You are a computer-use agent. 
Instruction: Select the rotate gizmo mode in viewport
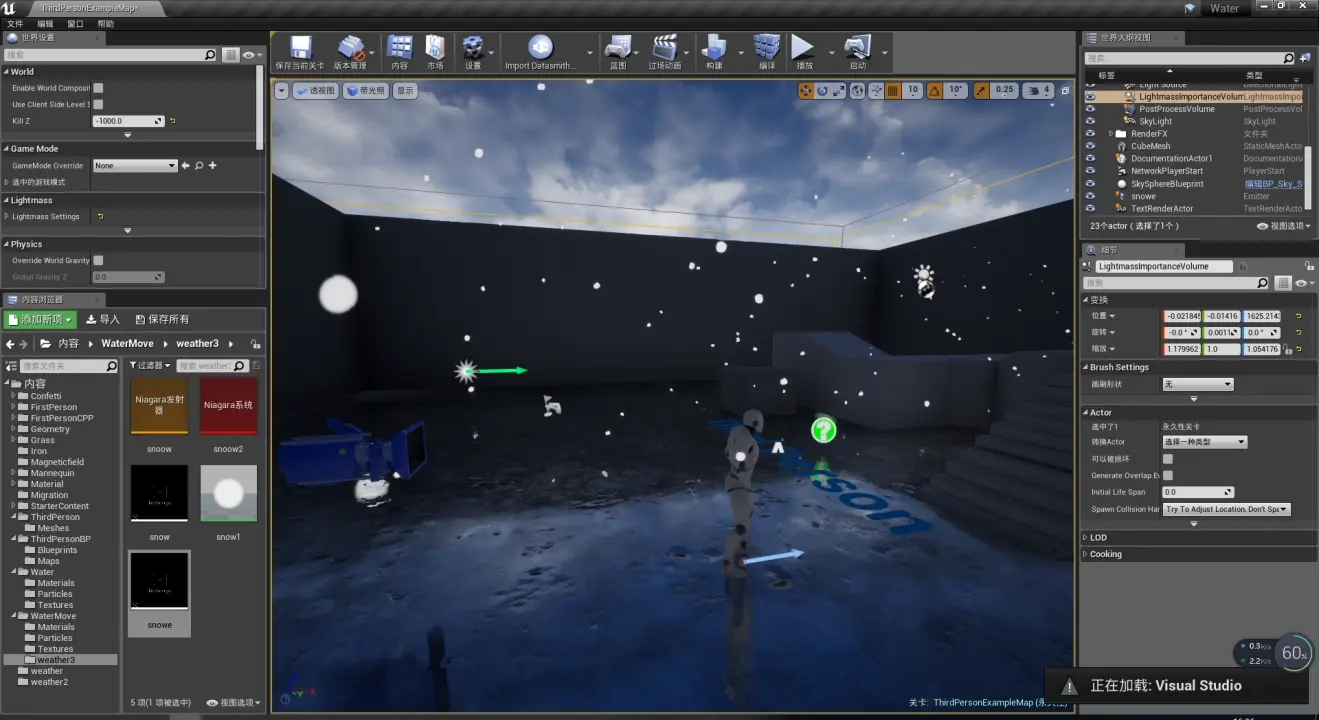(822, 90)
